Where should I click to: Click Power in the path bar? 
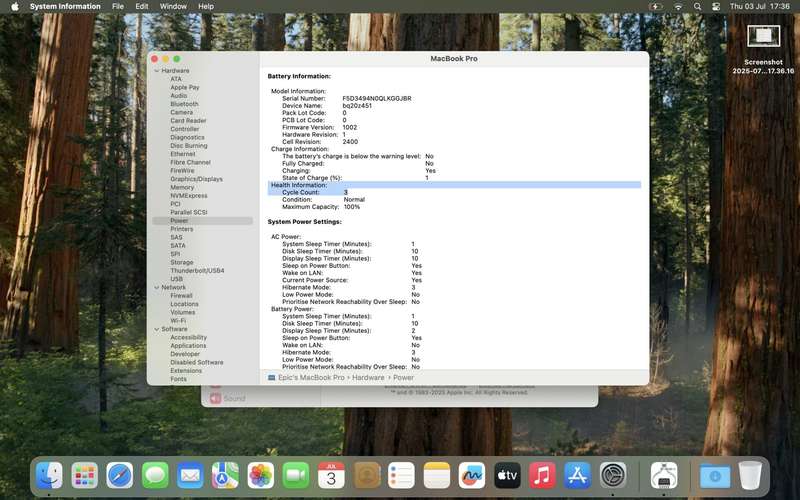point(403,378)
